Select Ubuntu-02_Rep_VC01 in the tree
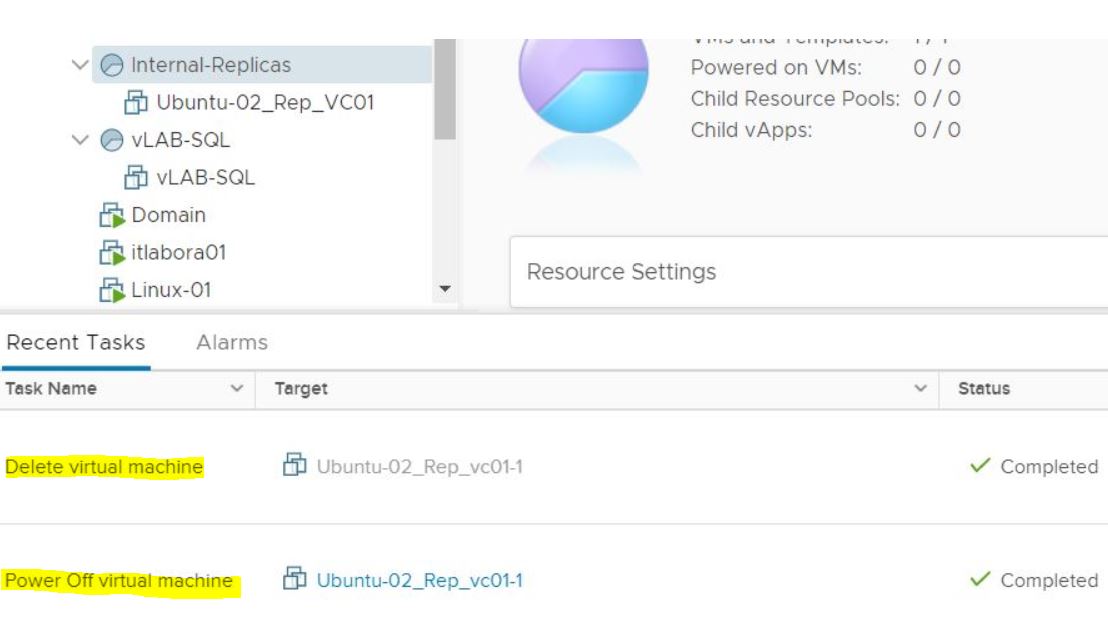Viewport: 1108px width, 624px height. tap(265, 102)
